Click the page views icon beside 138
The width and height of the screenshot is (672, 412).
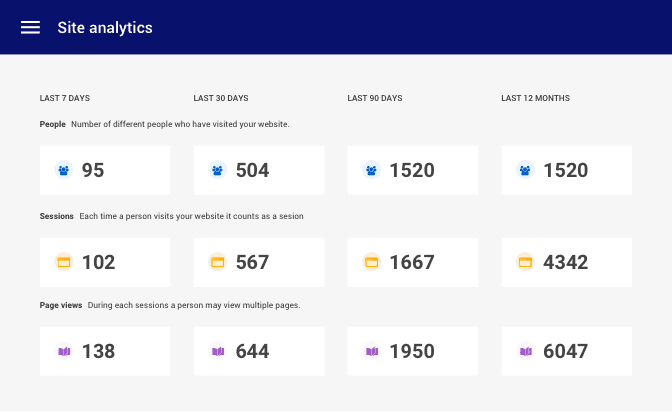click(x=64, y=351)
